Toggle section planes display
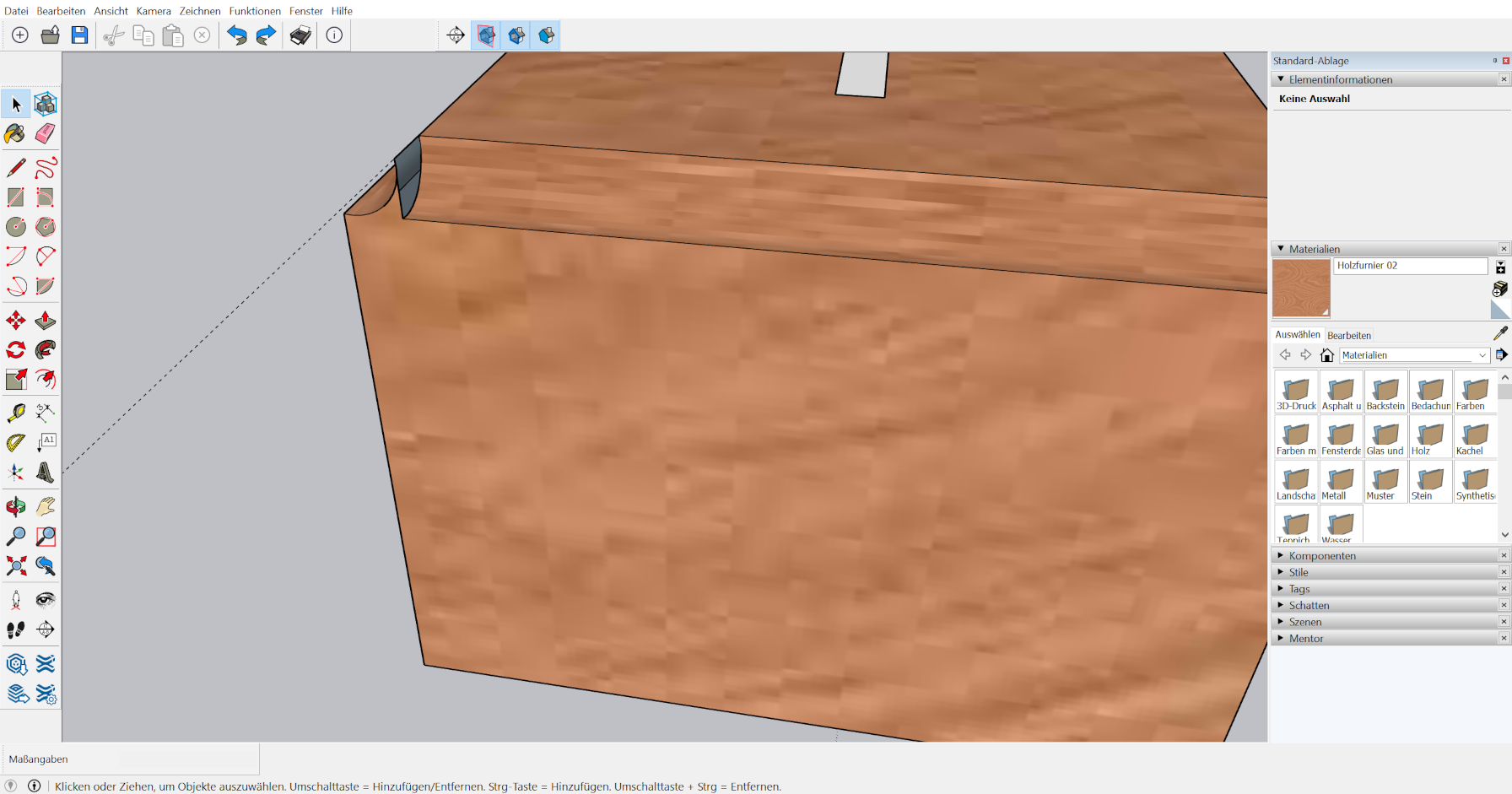The image size is (1512, 794). tap(486, 35)
